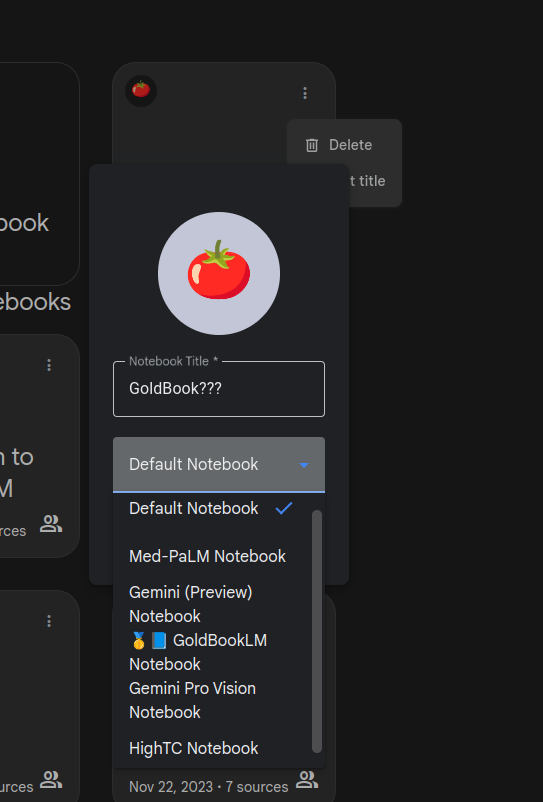Click the people icon on the middle-left card
The image size is (543, 802).
coord(51,524)
